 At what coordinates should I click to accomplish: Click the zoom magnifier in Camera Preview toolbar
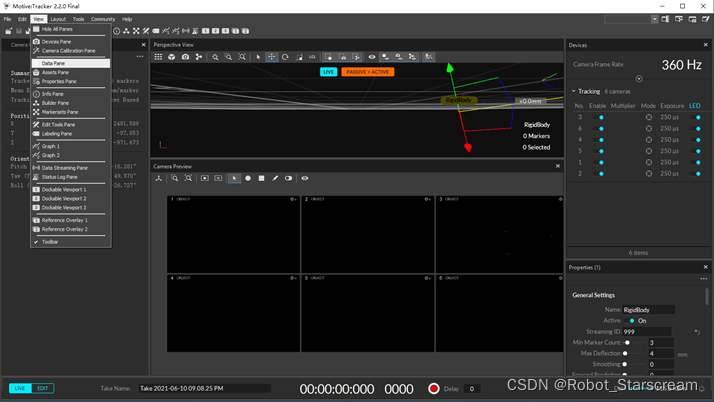pos(175,178)
